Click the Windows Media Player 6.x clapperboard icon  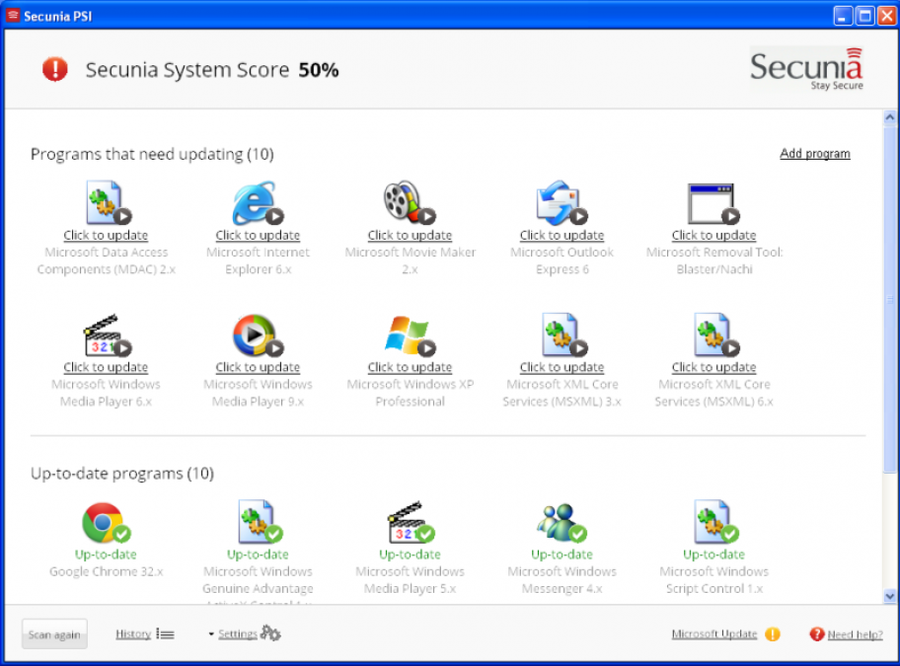(x=107, y=335)
